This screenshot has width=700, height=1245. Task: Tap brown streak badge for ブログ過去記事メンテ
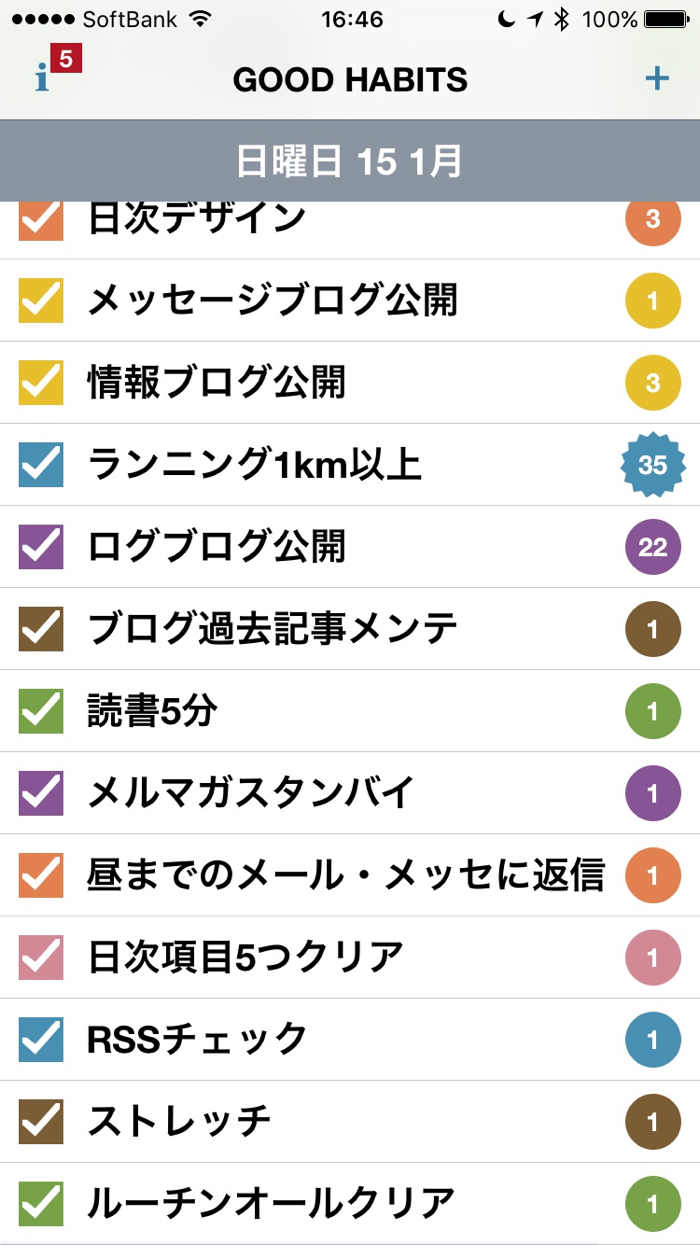tap(652, 629)
